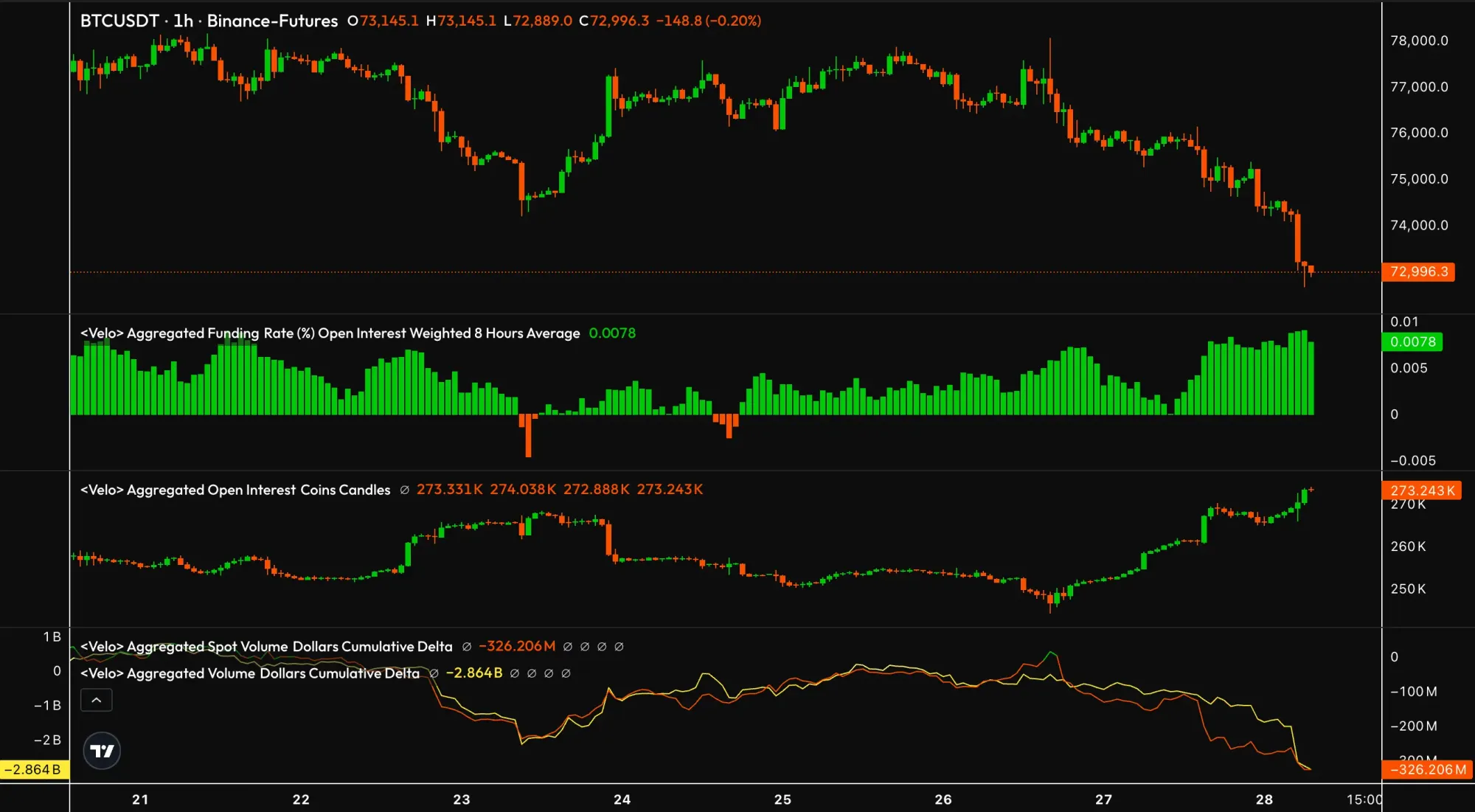Image resolution: width=1475 pixels, height=812 pixels.
Task: Click the 0.01 funding axis label
Action: pyautogui.click(x=1404, y=322)
